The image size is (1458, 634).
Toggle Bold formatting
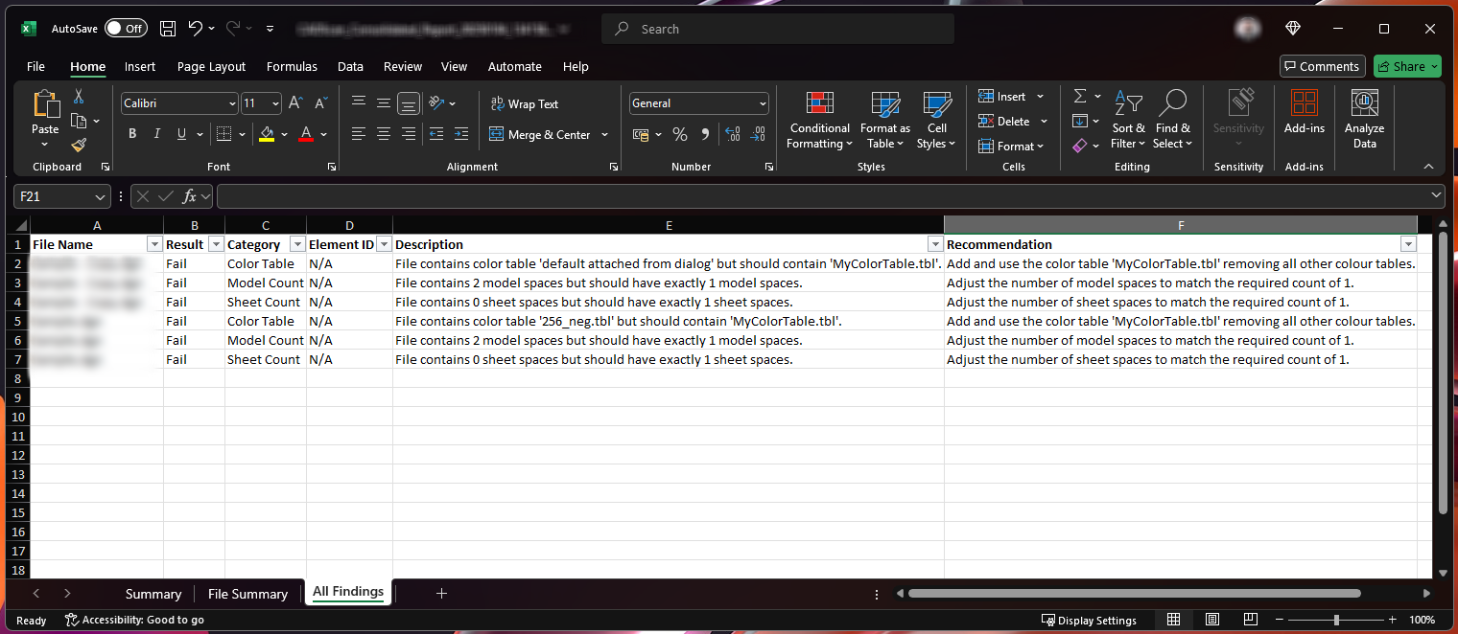point(132,134)
